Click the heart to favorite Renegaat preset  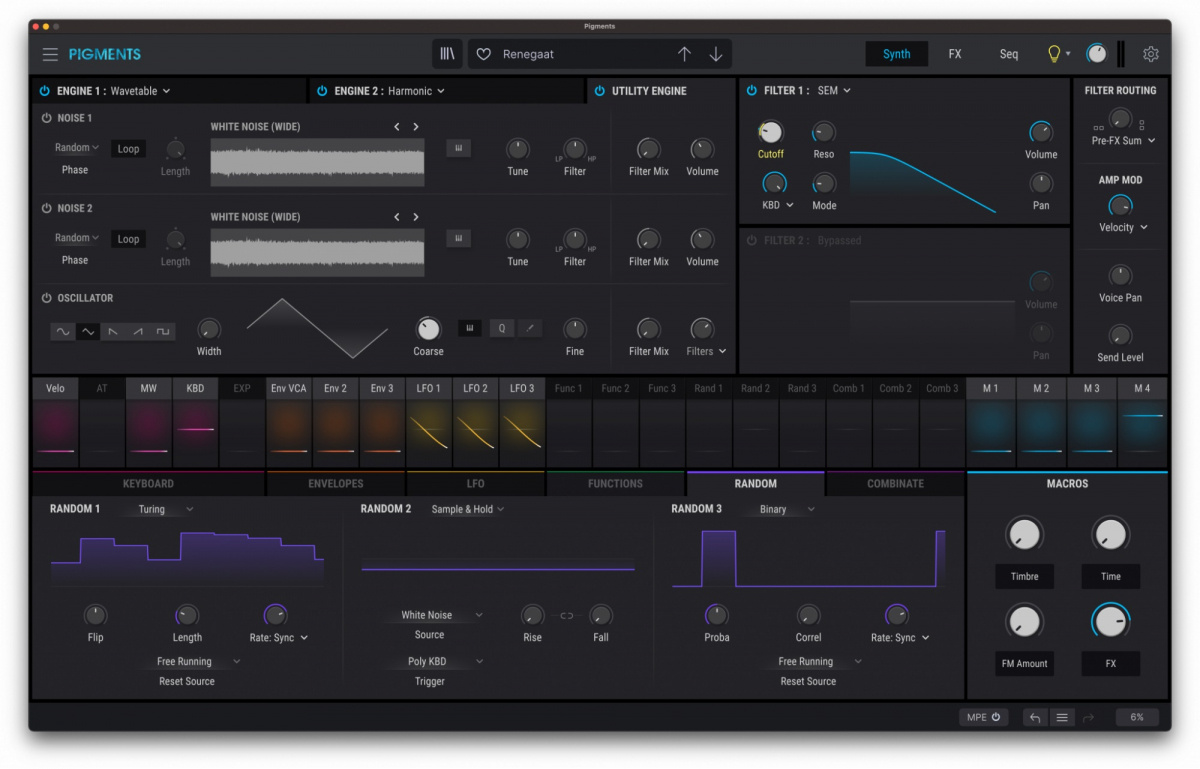point(483,54)
